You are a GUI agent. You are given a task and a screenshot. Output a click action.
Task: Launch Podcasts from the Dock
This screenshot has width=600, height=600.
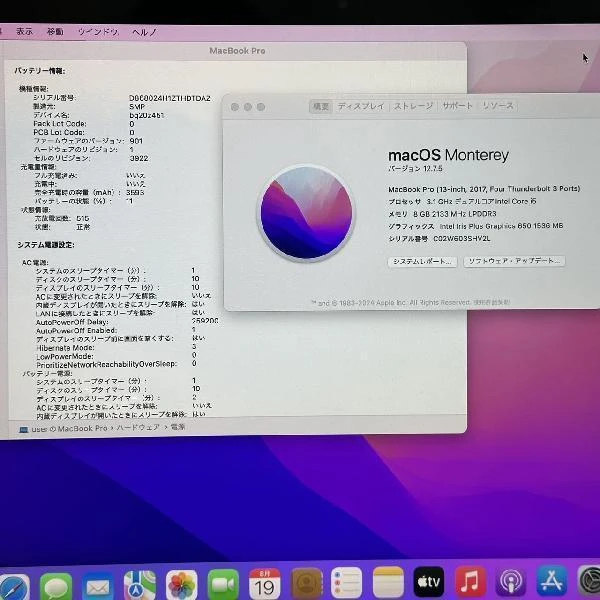[511, 582]
